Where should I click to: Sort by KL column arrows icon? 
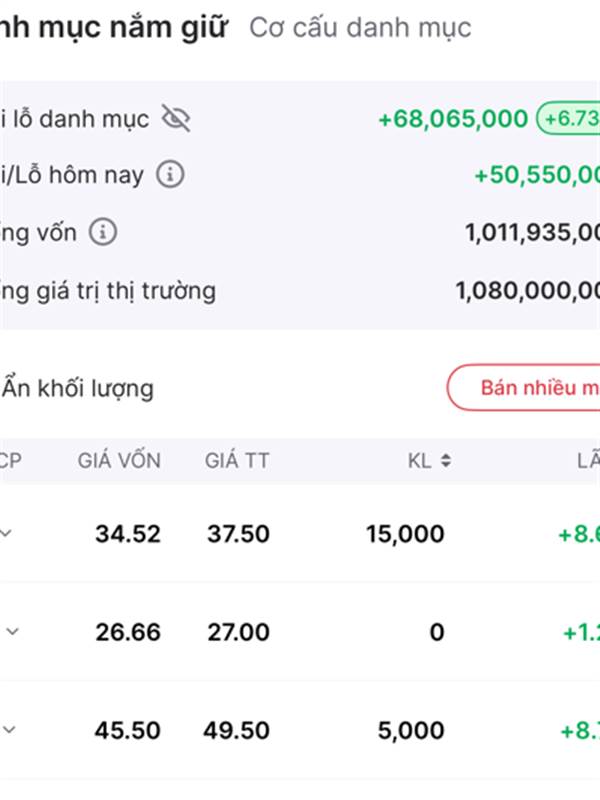click(x=446, y=461)
